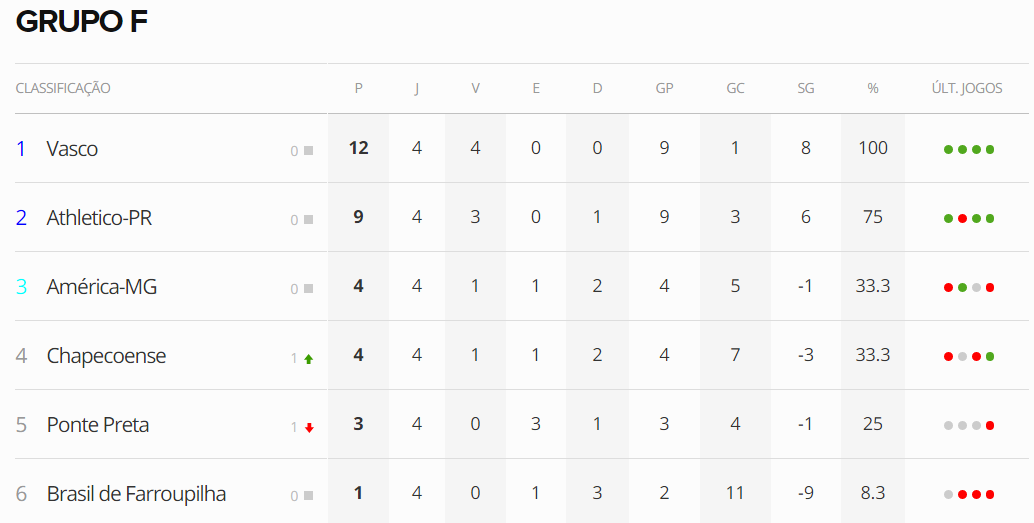Click the SG goal difference column header
Screen dimensions: 1034x523
point(805,88)
